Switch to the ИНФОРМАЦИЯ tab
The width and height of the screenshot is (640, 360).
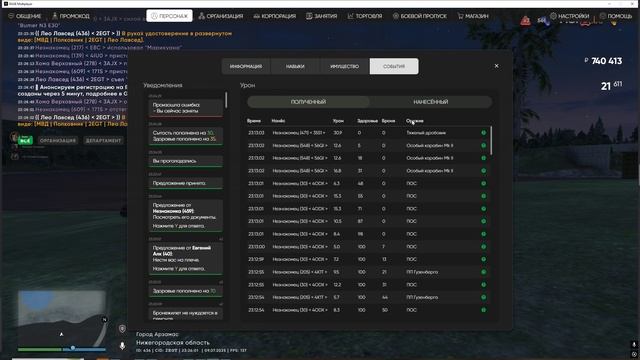pyautogui.click(x=246, y=66)
